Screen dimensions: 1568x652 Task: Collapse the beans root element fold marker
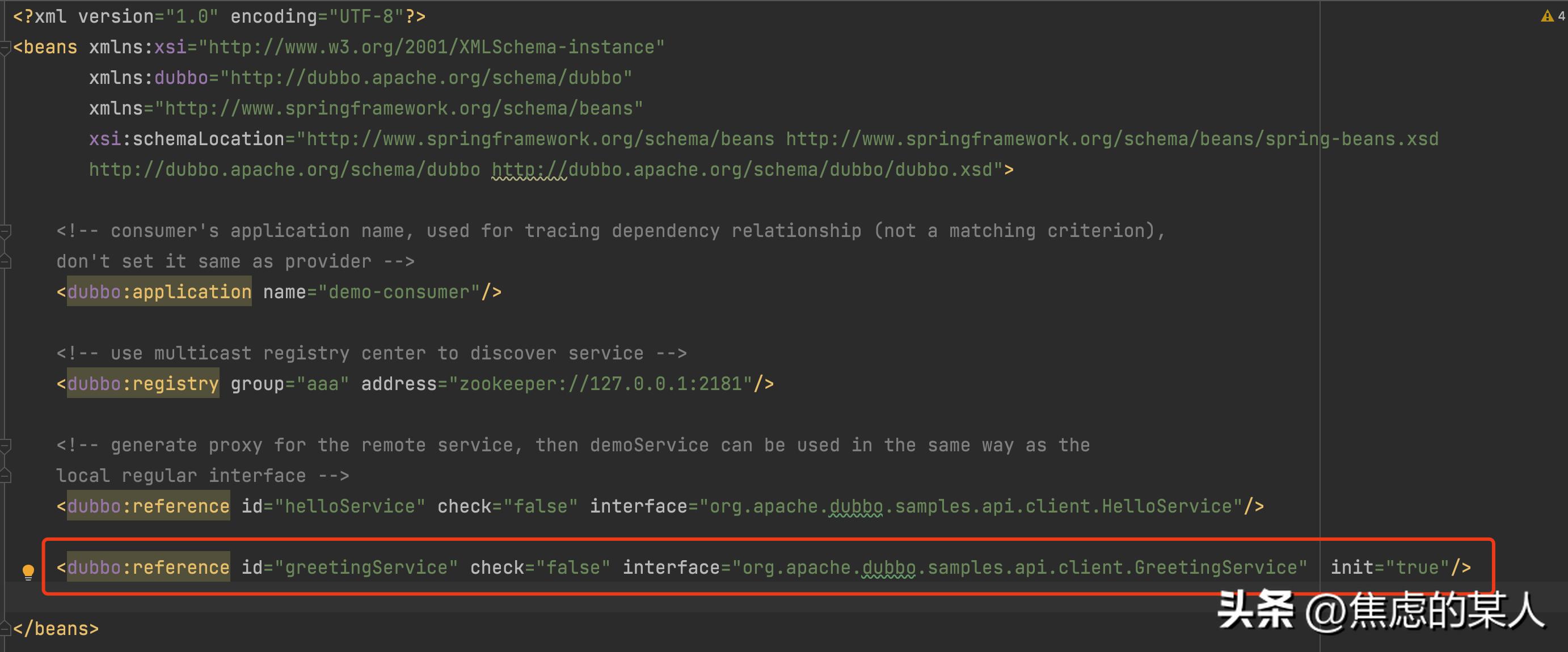(6, 48)
